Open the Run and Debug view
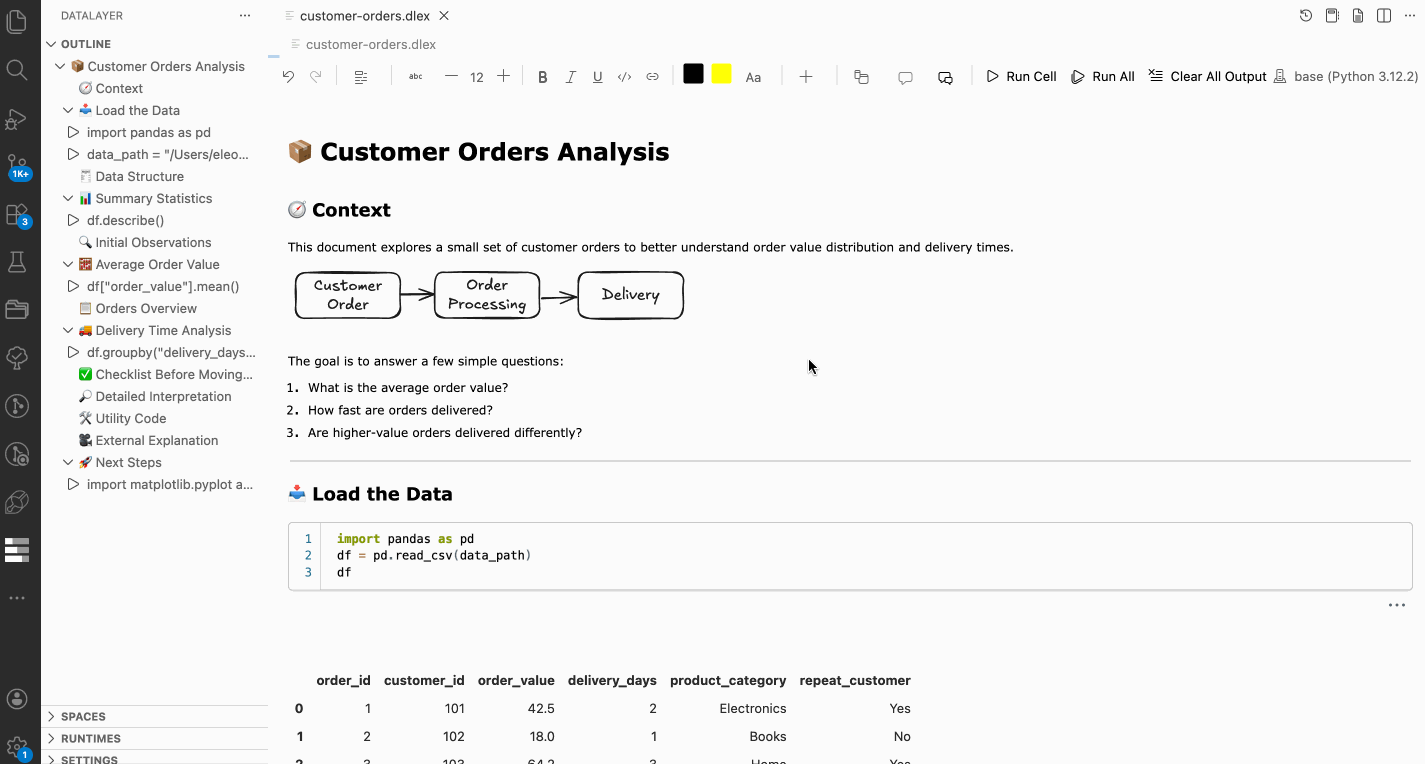 coord(16,118)
